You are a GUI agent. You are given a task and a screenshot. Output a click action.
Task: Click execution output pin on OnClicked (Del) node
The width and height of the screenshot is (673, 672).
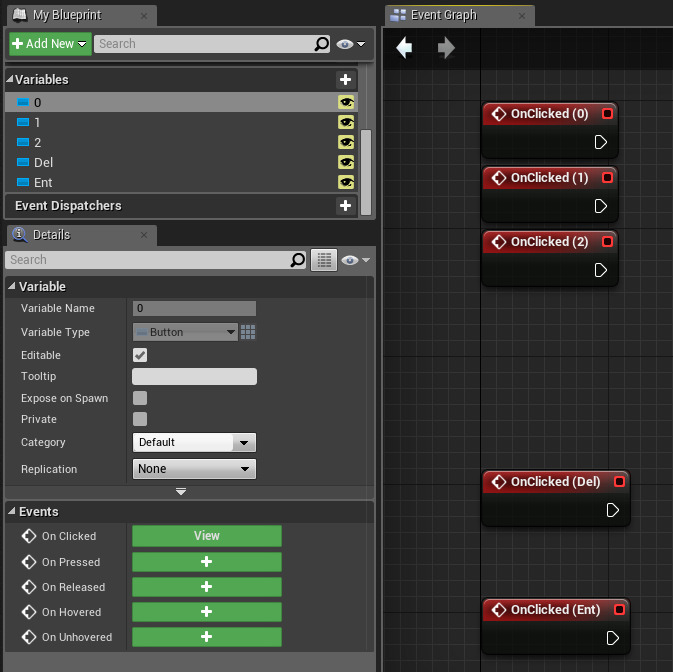[x=613, y=510]
